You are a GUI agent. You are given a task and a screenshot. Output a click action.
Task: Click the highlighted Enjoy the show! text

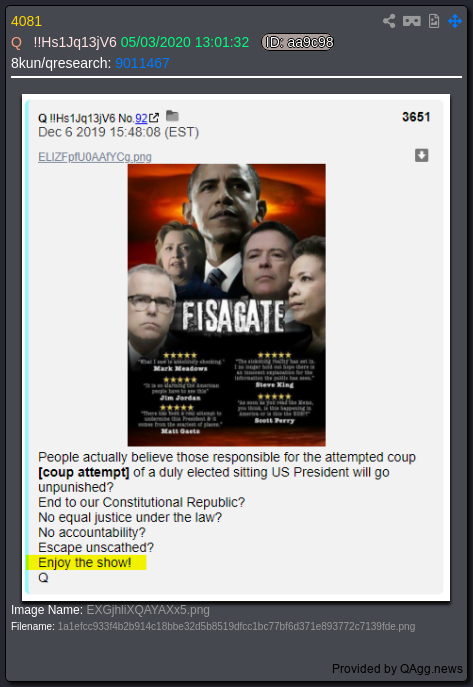[x=85, y=563]
